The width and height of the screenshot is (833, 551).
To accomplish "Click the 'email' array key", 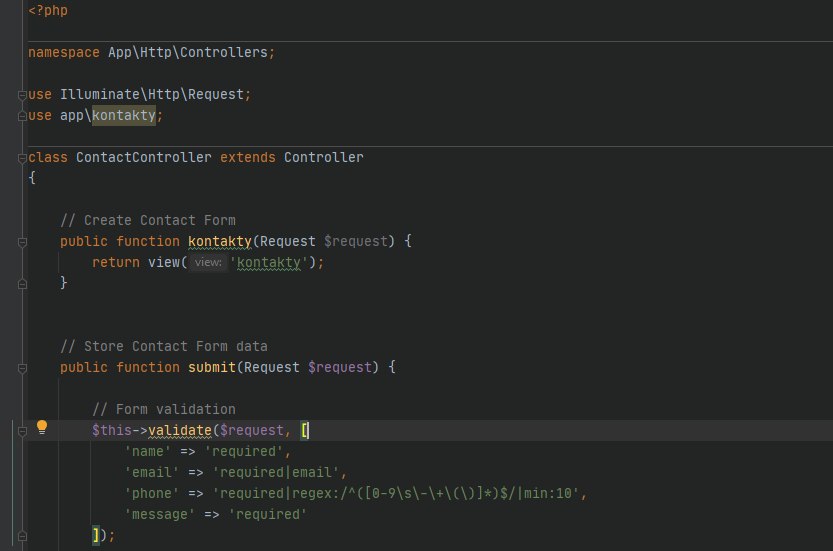I will click(151, 472).
